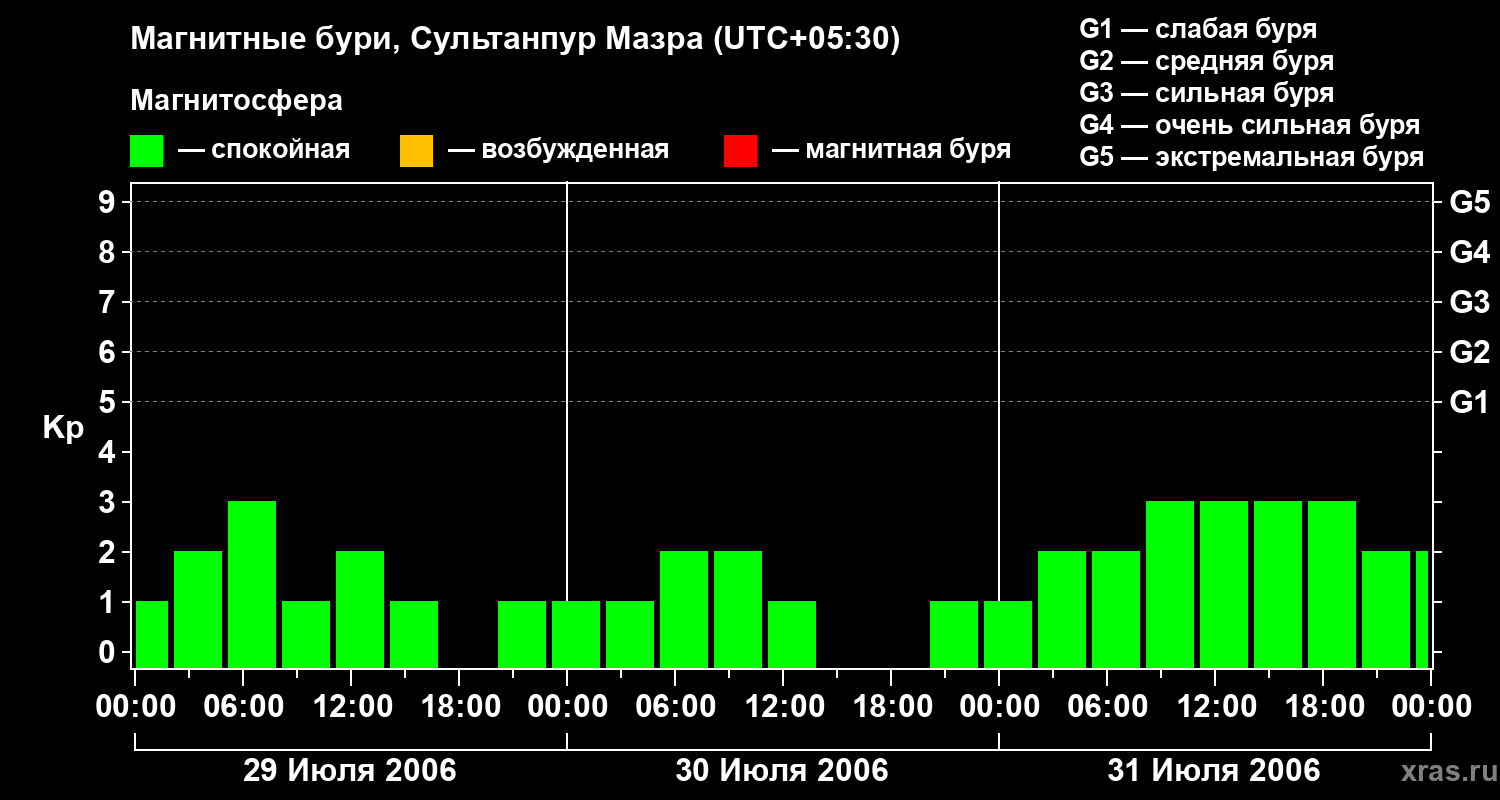Screen dimensions: 1500x800
Task: Click the Kp 2 bar starting at 06:00 on 30 July
Action: tap(684, 609)
